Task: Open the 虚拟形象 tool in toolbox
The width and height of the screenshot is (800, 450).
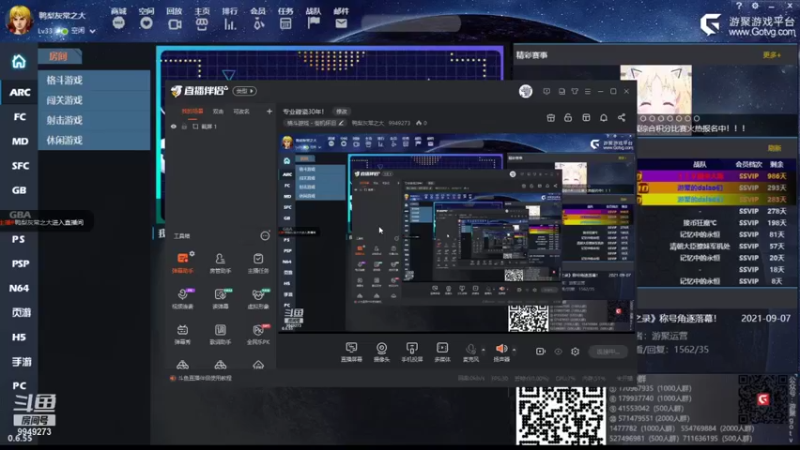Action: pyautogui.click(x=258, y=298)
